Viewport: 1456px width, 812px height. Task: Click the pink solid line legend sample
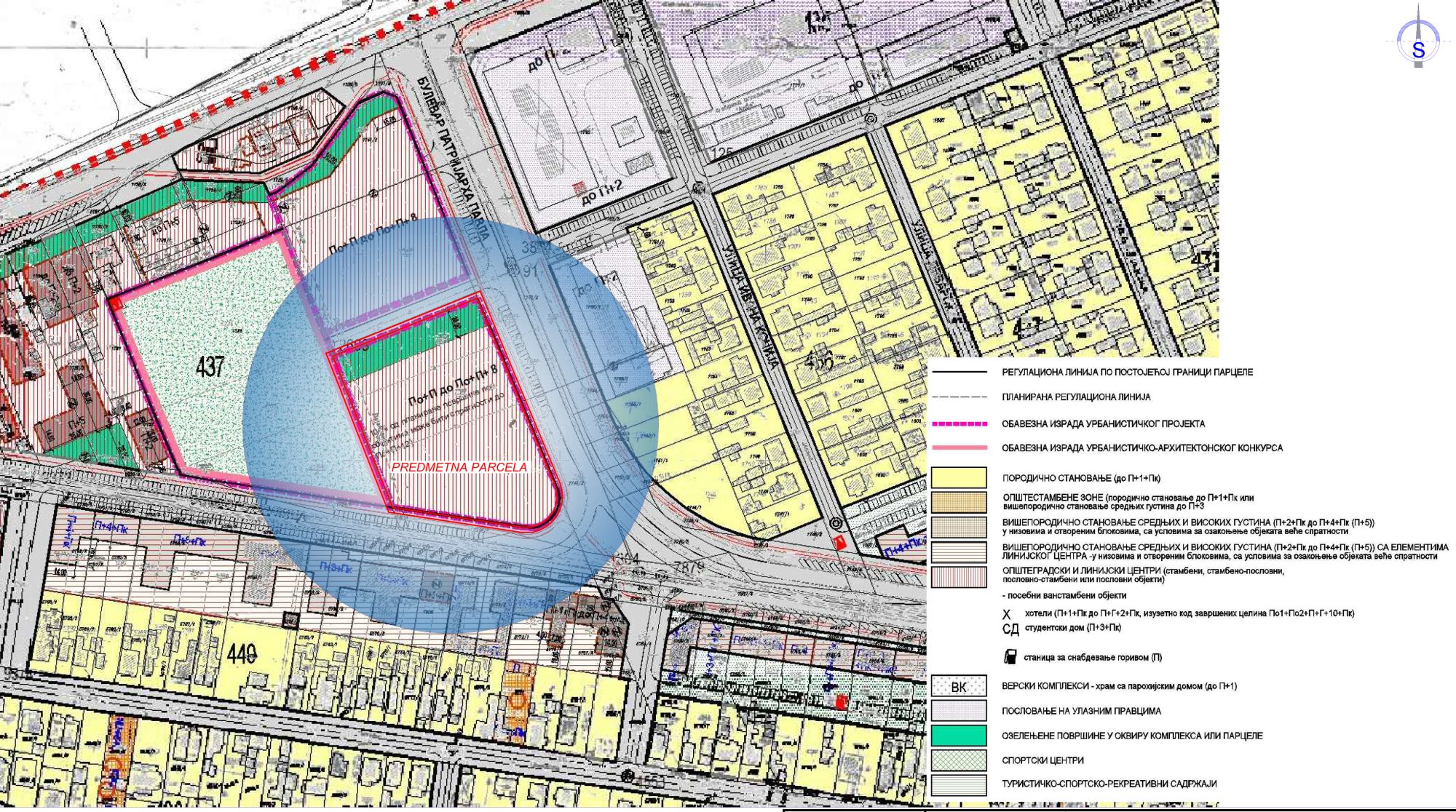[x=960, y=448]
